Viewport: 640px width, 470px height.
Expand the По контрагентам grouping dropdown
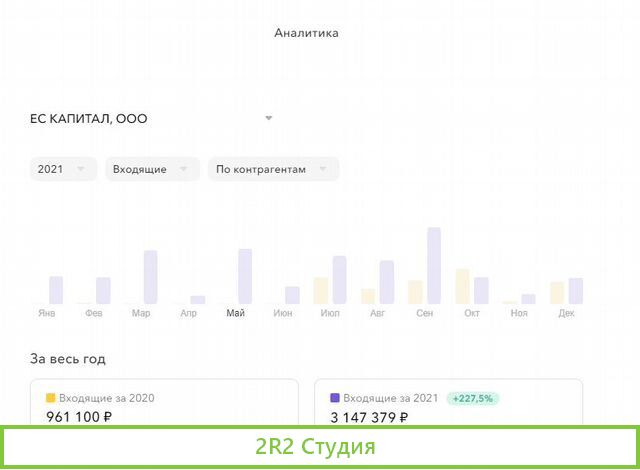tap(273, 169)
